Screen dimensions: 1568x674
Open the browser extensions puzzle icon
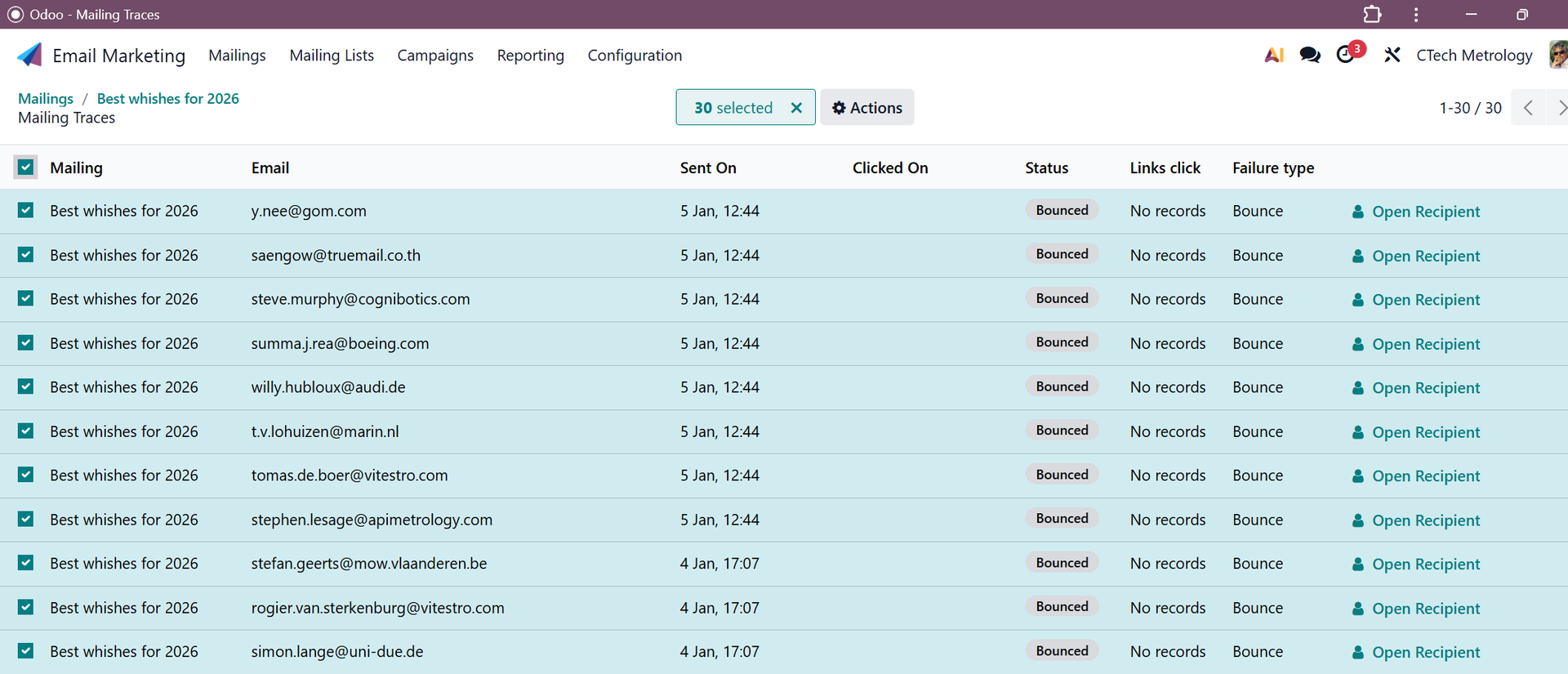click(1372, 15)
